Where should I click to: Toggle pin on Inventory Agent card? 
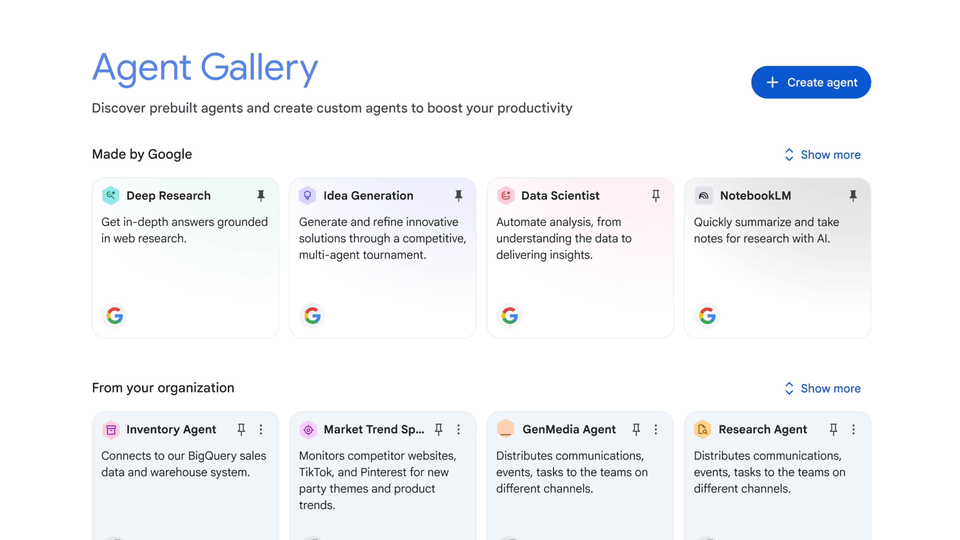coord(241,430)
